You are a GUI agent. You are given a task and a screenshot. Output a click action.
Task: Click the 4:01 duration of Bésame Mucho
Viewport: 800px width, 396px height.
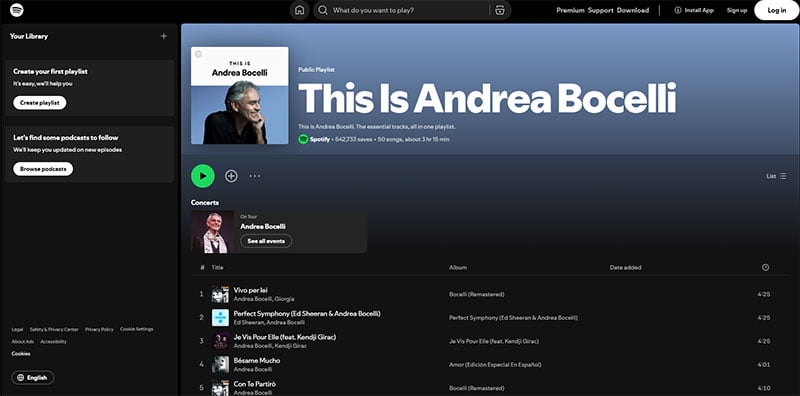[764, 365]
